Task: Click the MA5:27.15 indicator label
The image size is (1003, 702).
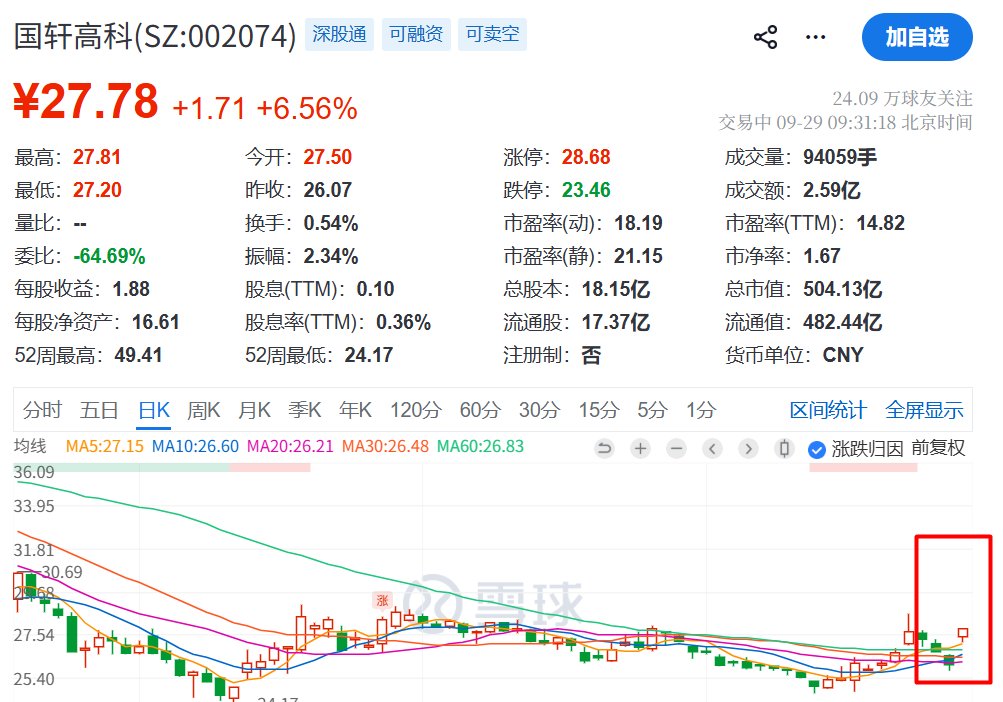Action: (105, 446)
